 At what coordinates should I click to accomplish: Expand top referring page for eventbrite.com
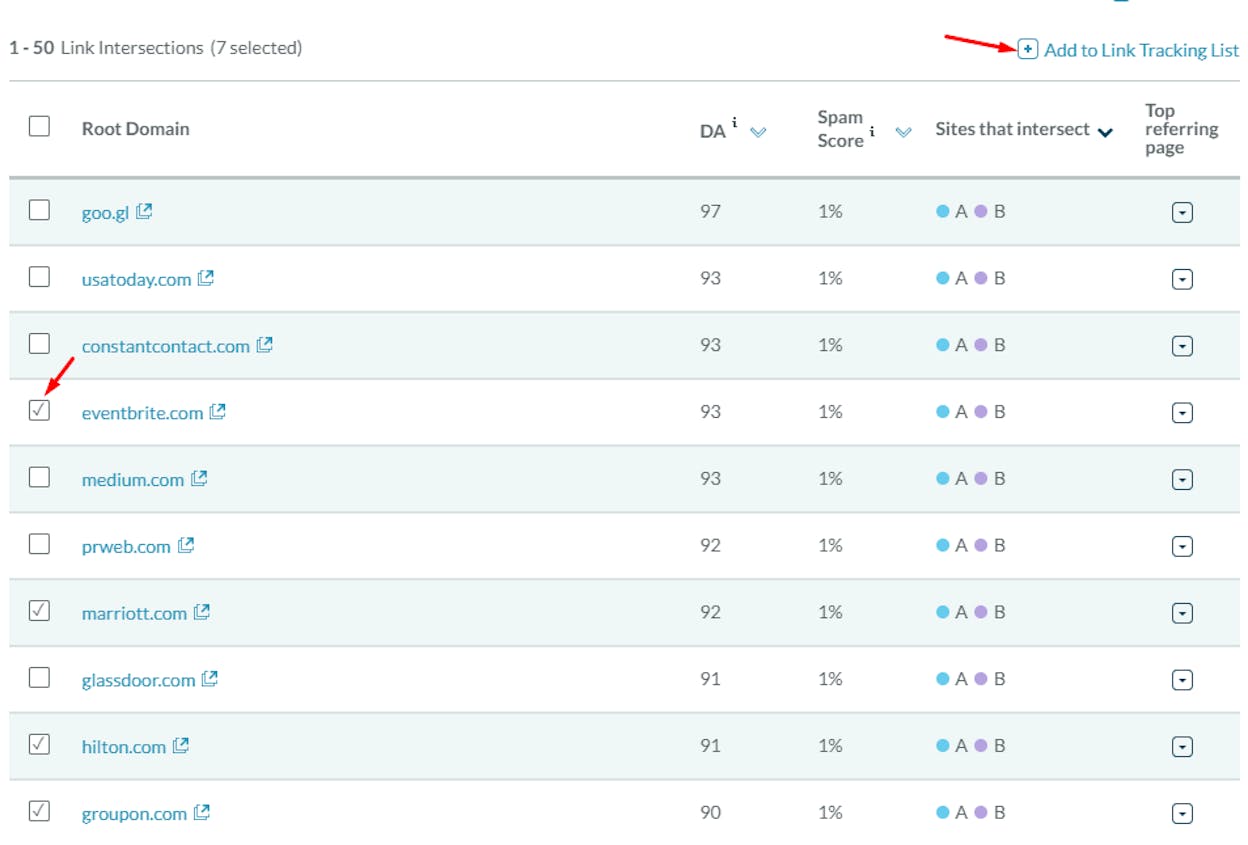pyautogui.click(x=1182, y=412)
